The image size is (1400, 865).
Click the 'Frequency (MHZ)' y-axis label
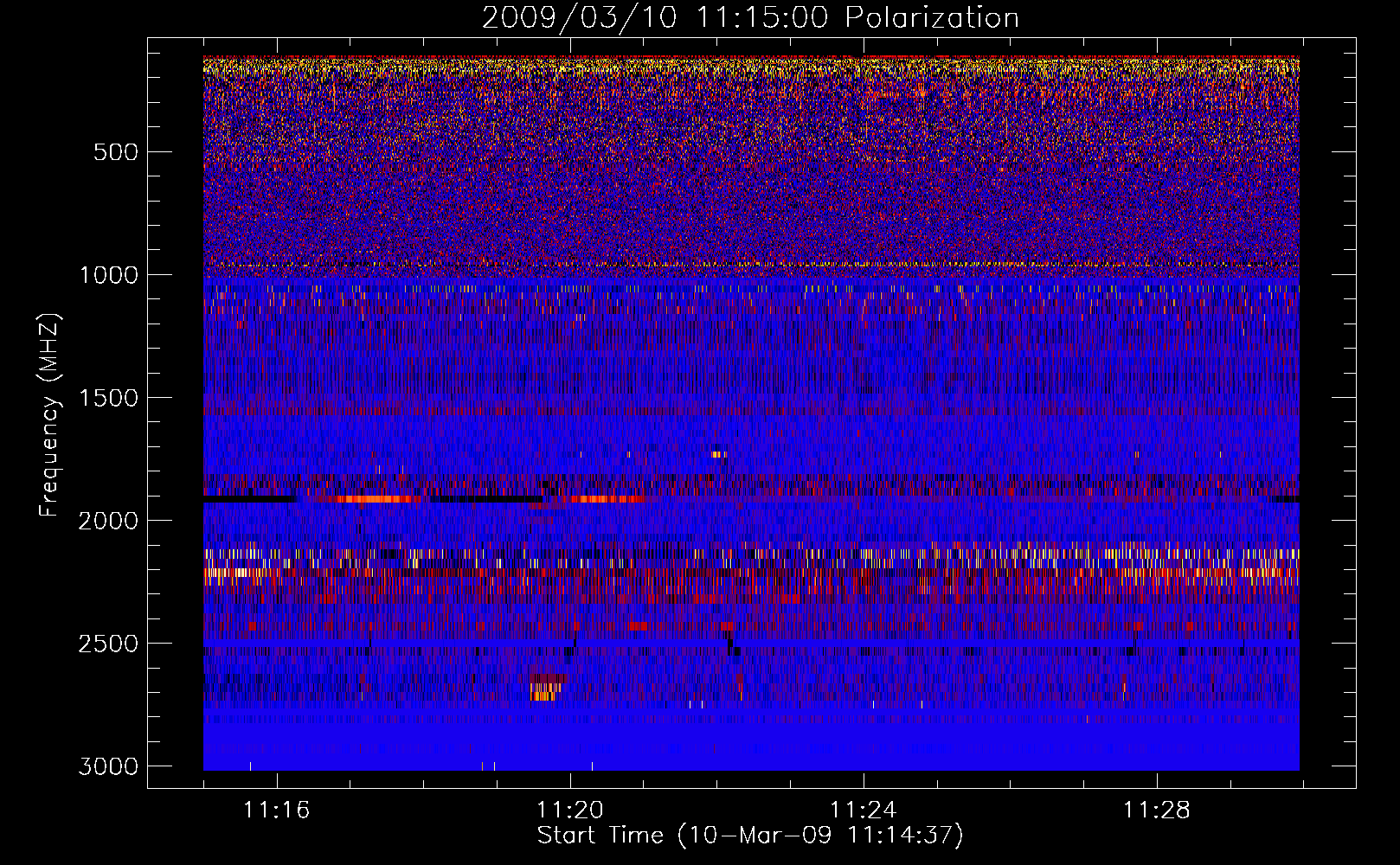[50, 415]
